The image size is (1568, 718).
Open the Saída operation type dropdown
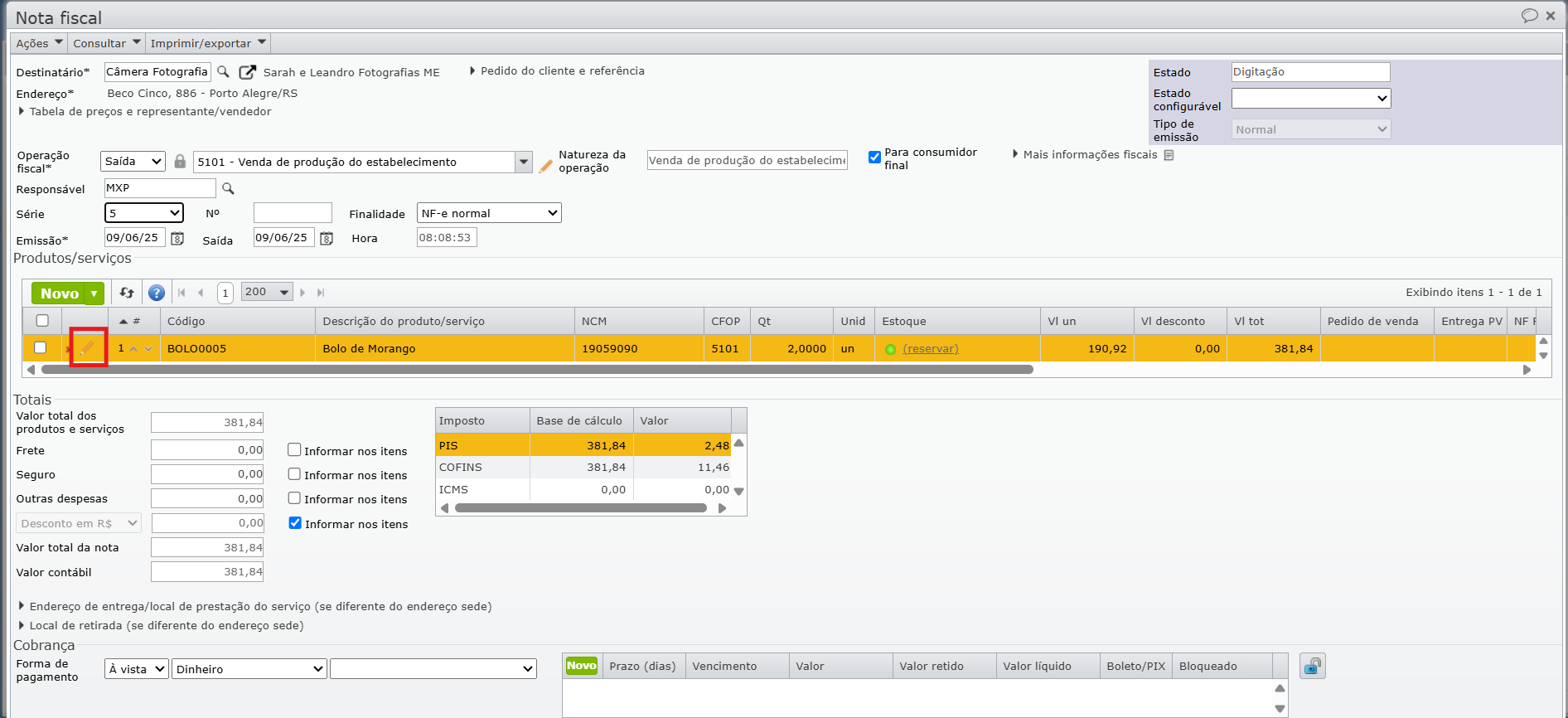coord(133,161)
